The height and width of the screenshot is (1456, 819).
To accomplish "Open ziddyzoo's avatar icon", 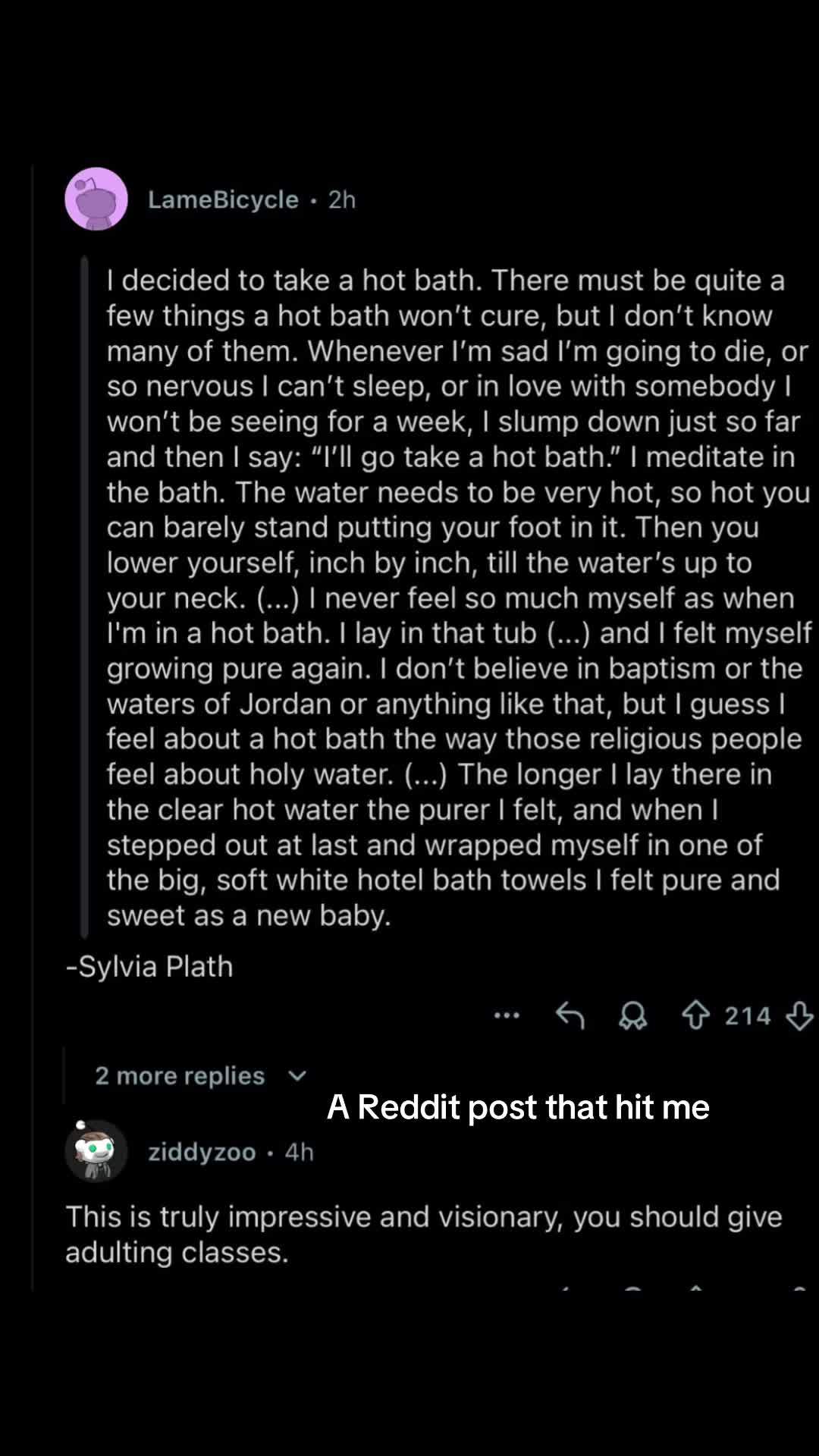I will (x=96, y=1151).
